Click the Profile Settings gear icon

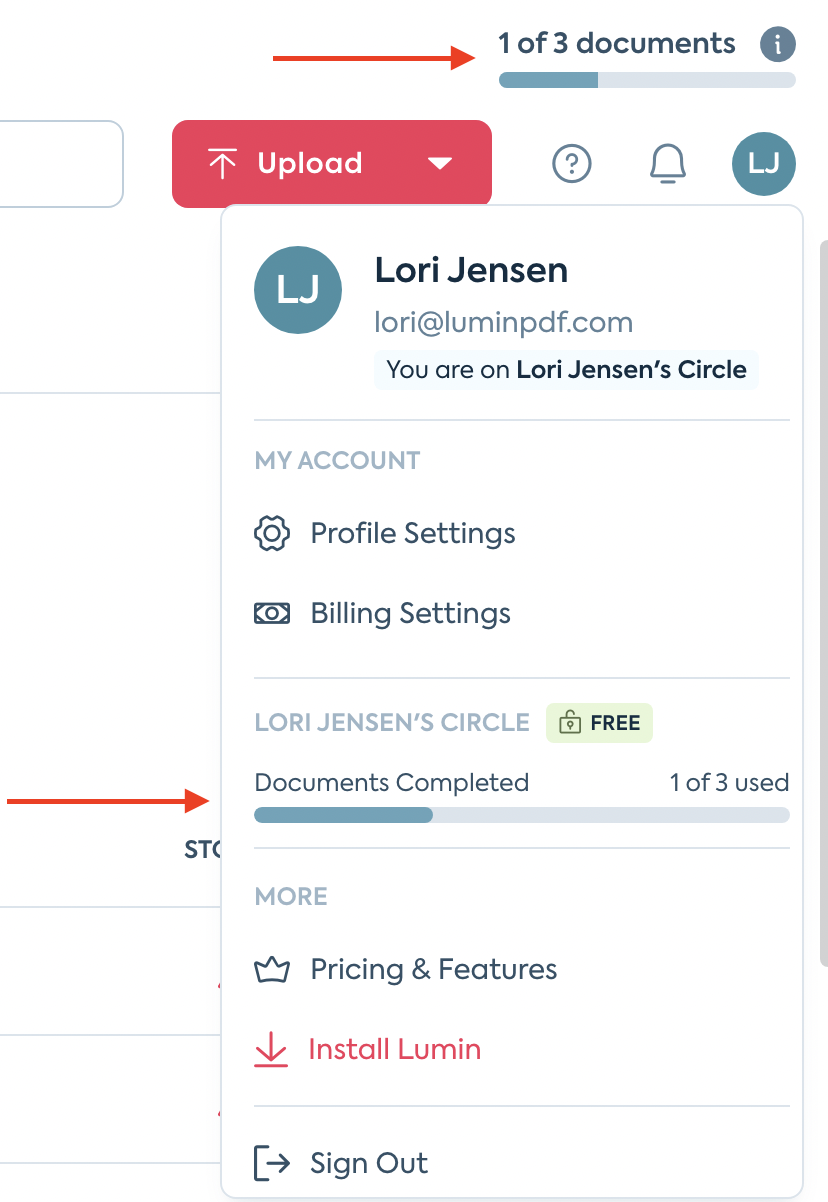click(272, 534)
